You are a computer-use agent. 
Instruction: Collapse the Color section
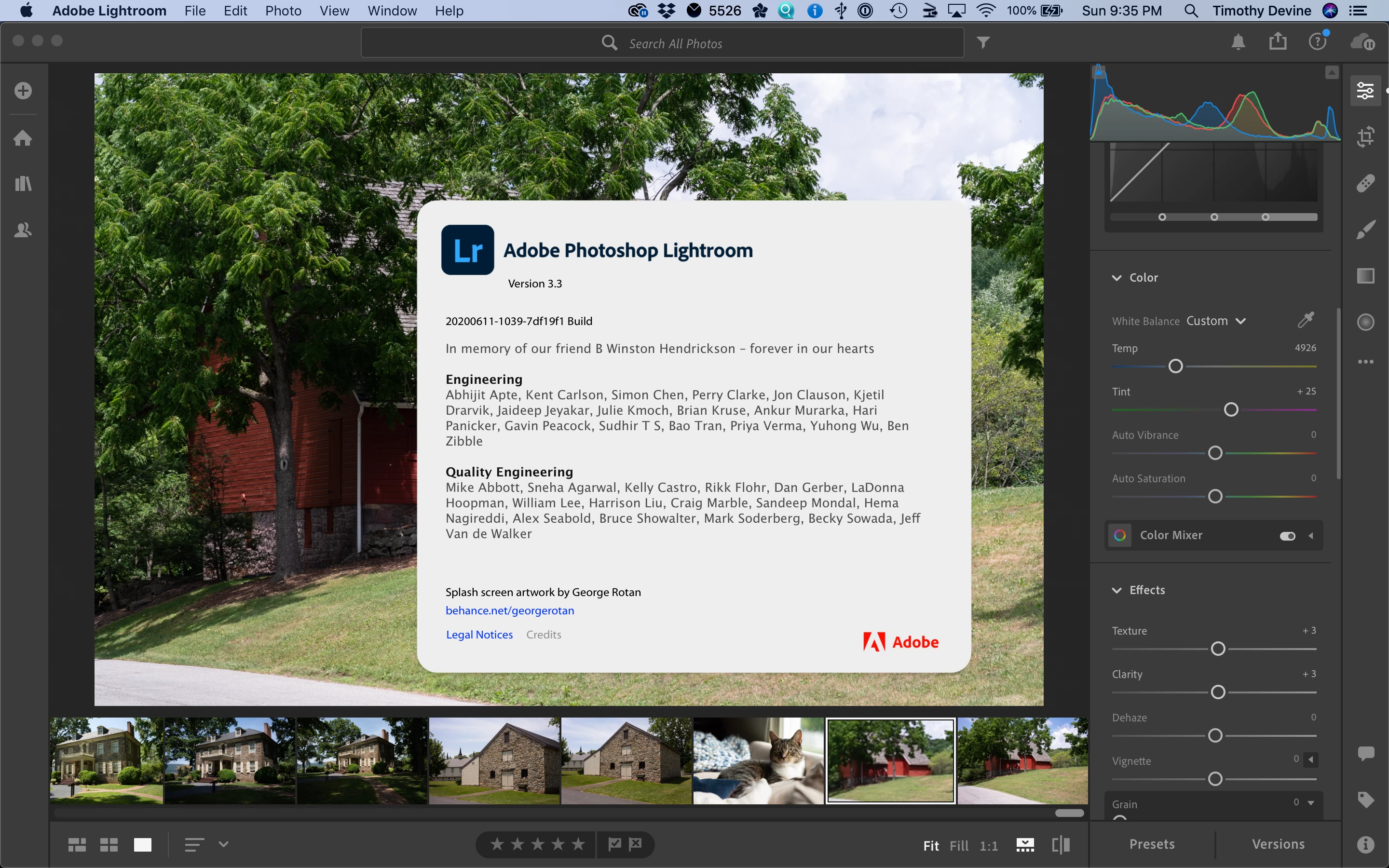point(1117,278)
